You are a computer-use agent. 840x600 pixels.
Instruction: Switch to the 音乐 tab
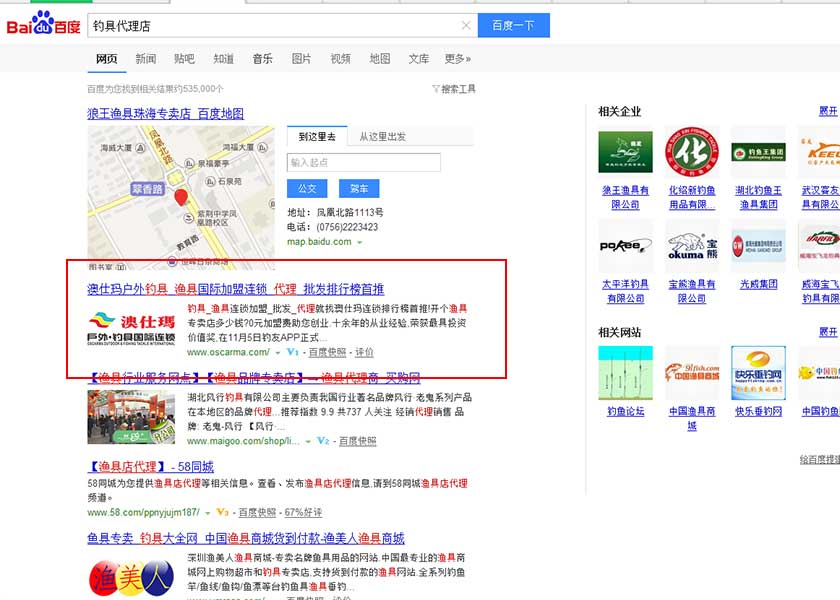(262, 58)
